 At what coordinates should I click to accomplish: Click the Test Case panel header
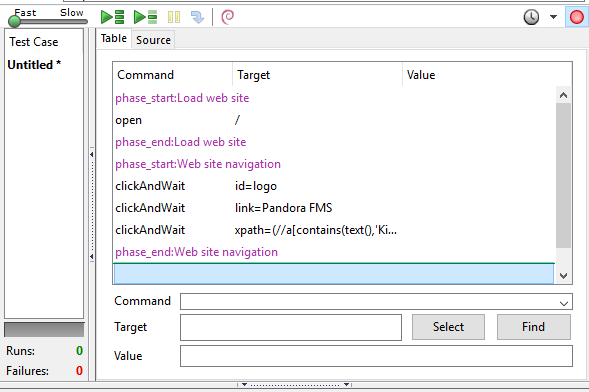pyautogui.click(x=34, y=42)
